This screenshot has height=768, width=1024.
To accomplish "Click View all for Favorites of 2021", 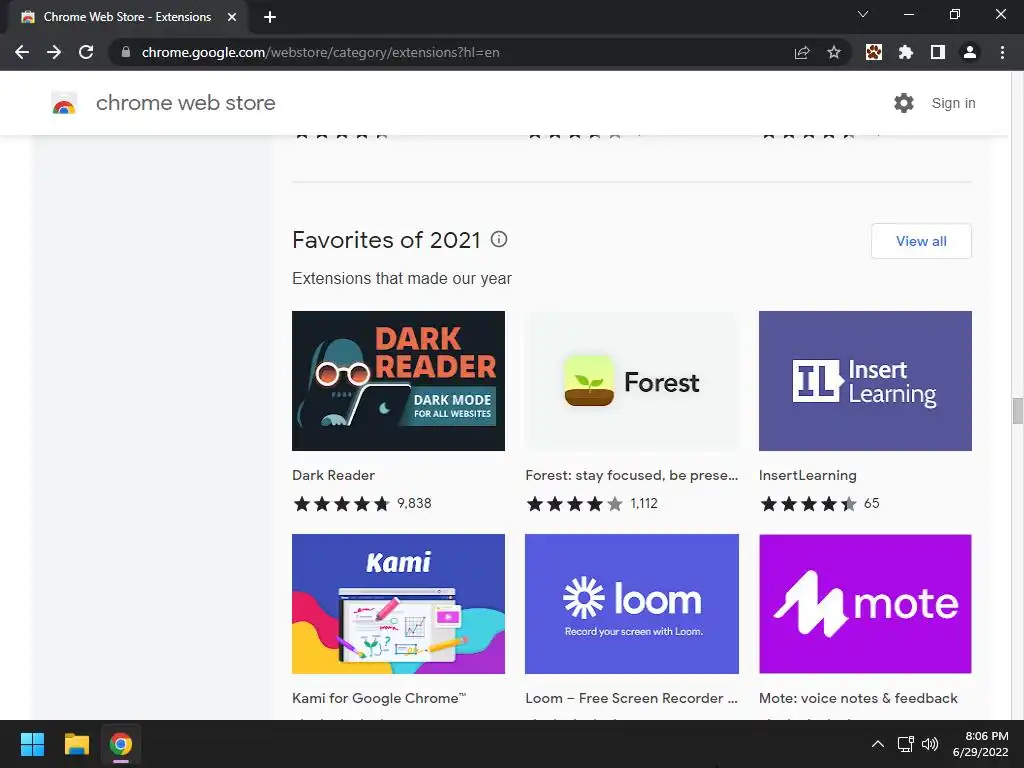I will point(921,241).
